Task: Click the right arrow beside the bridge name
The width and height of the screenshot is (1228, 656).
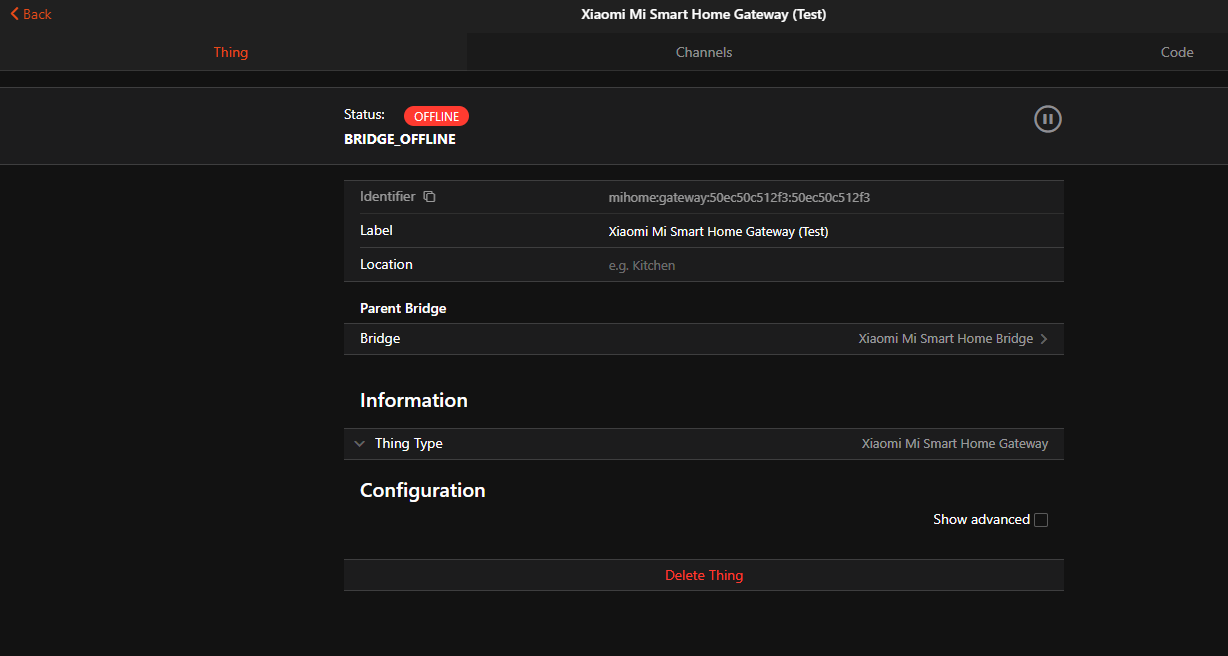Action: point(1044,339)
